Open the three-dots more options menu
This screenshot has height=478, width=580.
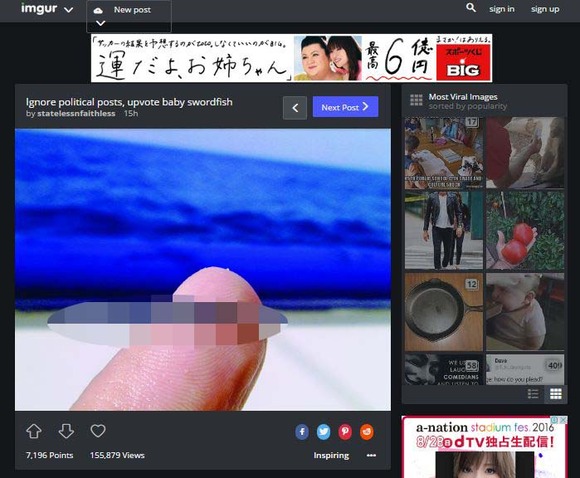(x=371, y=455)
